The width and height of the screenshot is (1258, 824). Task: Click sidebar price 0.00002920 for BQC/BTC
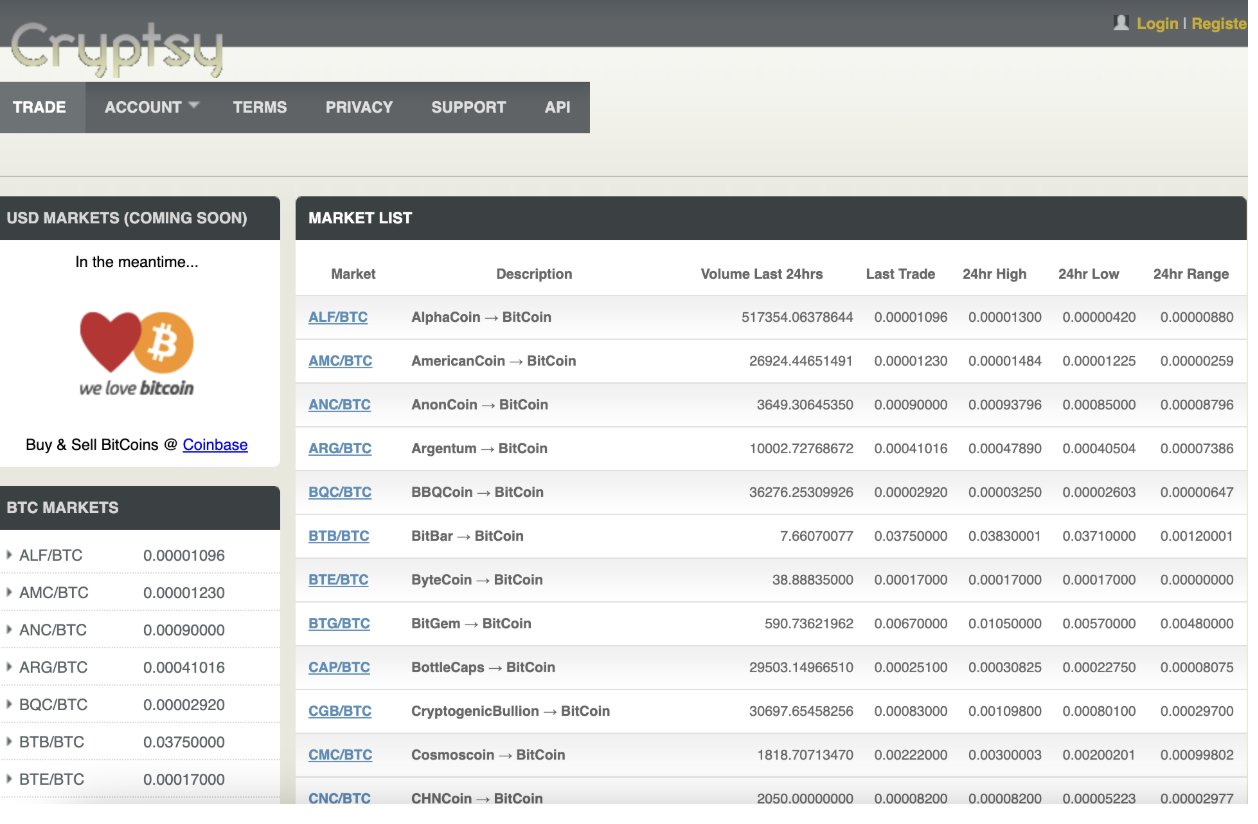(184, 704)
